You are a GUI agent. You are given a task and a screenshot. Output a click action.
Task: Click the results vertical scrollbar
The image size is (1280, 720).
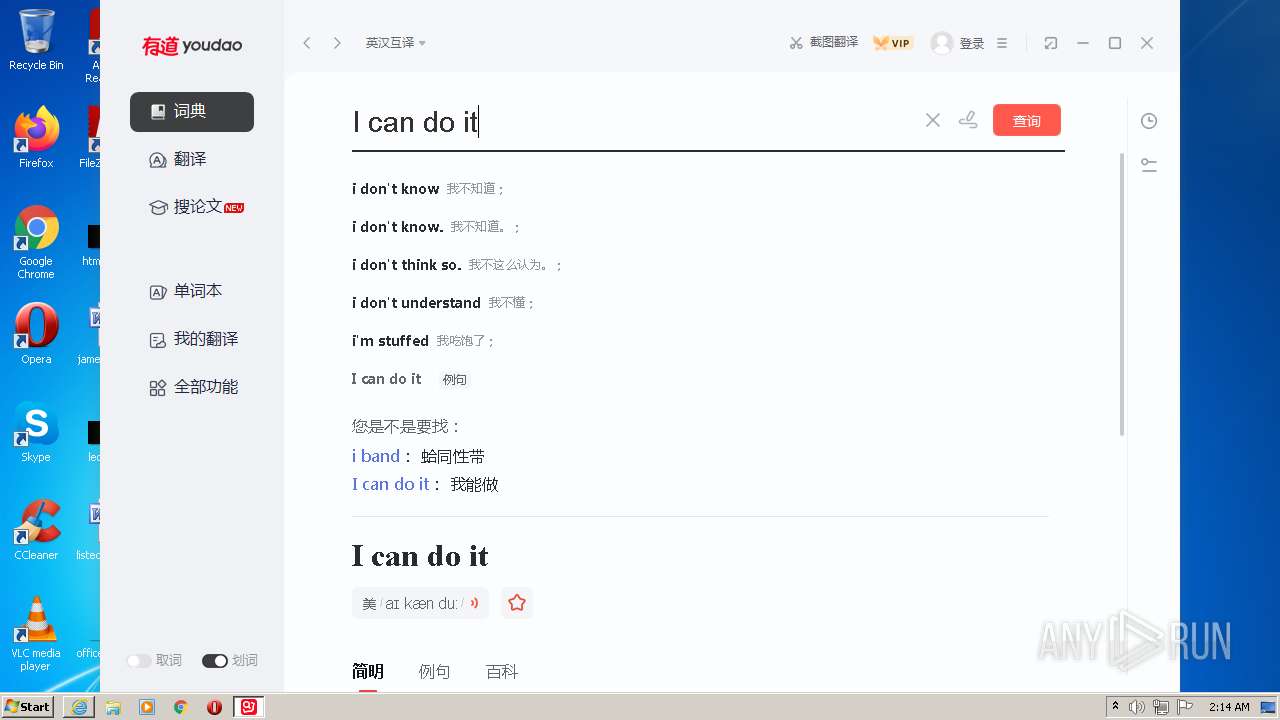tap(1122, 295)
